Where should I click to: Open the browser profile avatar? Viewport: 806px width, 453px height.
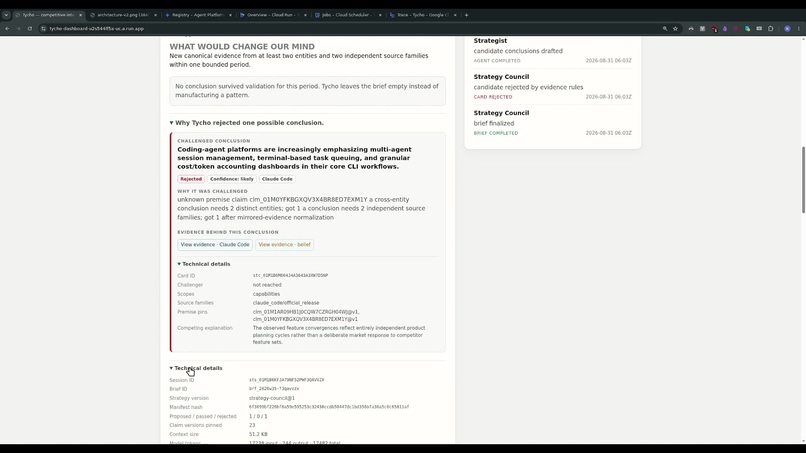pos(787,29)
